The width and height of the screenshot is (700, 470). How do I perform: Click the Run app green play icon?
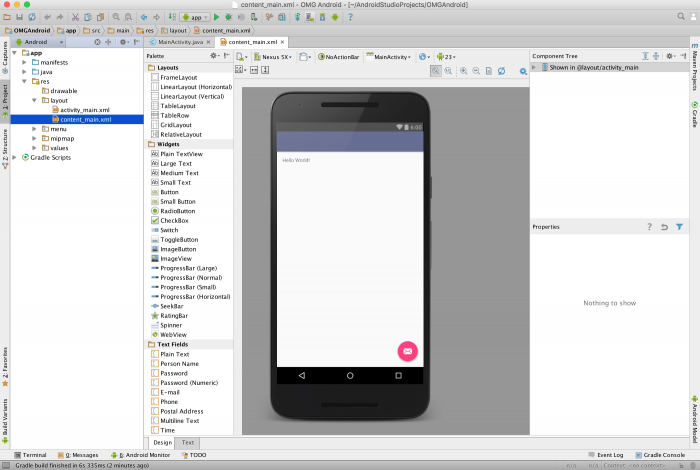[x=217, y=17]
